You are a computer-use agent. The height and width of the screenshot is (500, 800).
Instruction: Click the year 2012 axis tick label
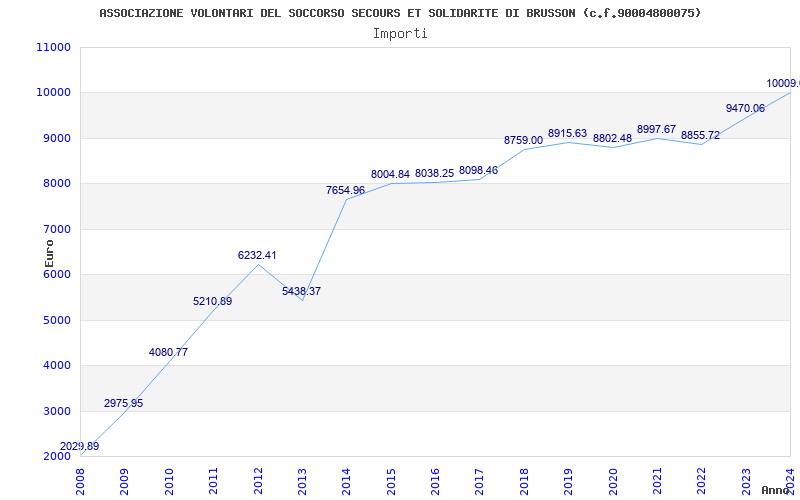(258, 482)
